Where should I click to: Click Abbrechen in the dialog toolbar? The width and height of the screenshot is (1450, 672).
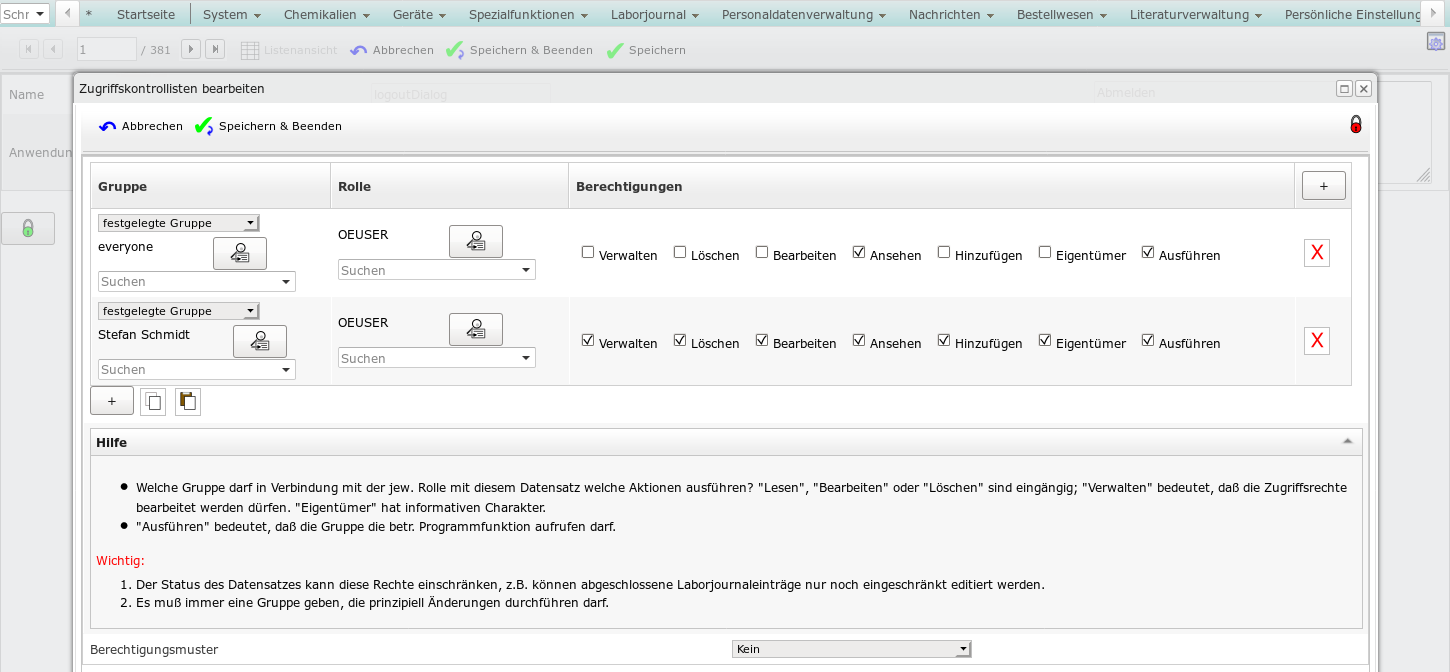[141, 126]
